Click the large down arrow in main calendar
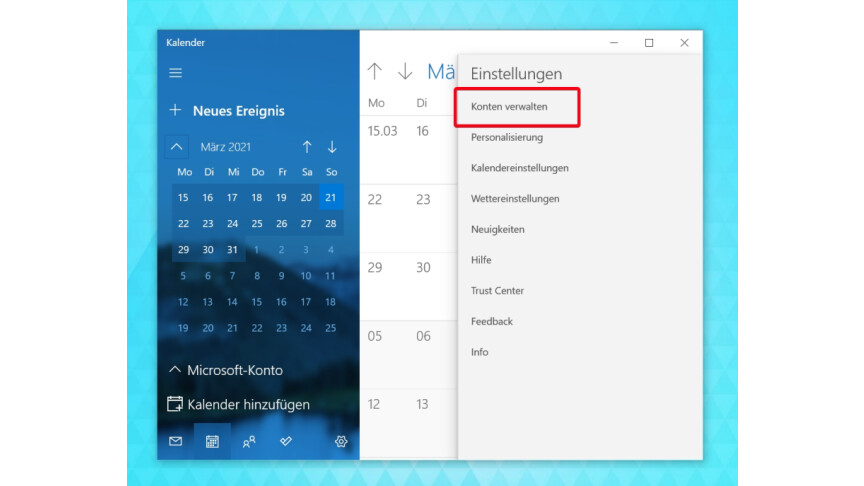The height and width of the screenshot is (486, 864). (x=405, y=71)
